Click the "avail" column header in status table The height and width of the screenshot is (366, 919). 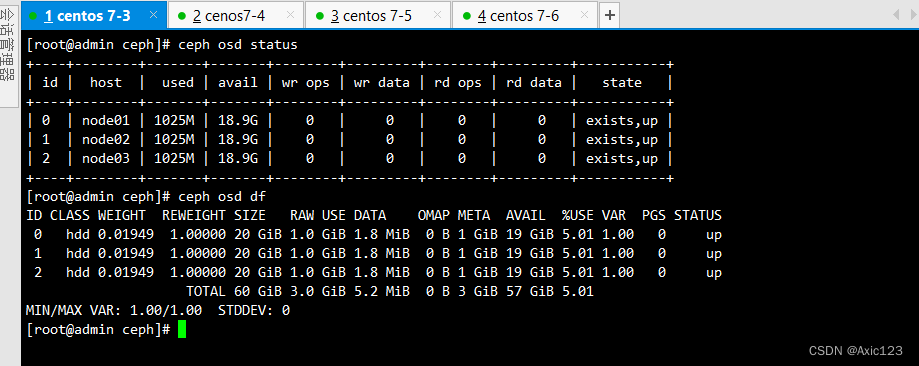(x=237, y=83)
